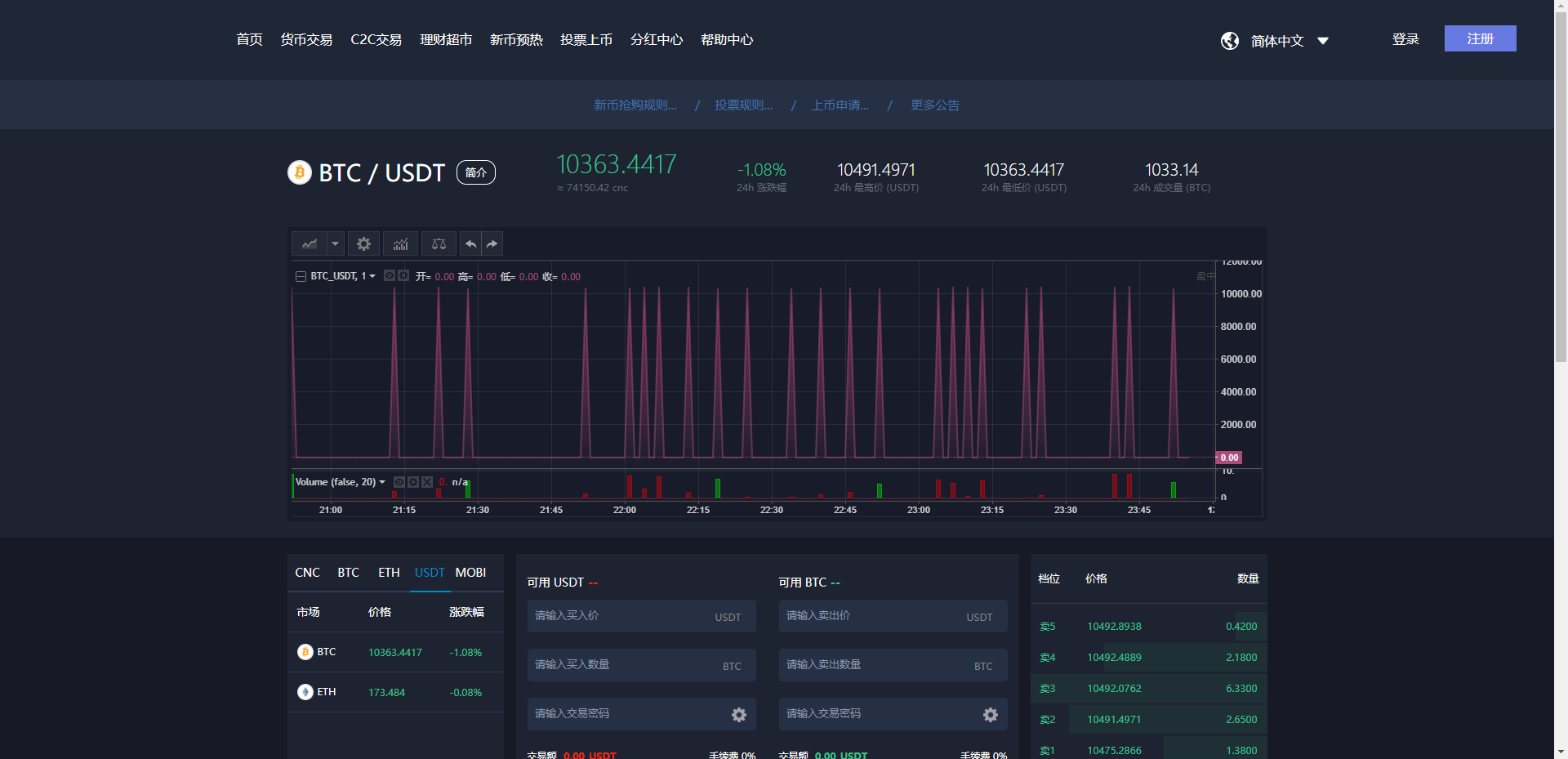Redo the chart action
The height and width of the screenshot is (759, 1568).
pos(492,243)
